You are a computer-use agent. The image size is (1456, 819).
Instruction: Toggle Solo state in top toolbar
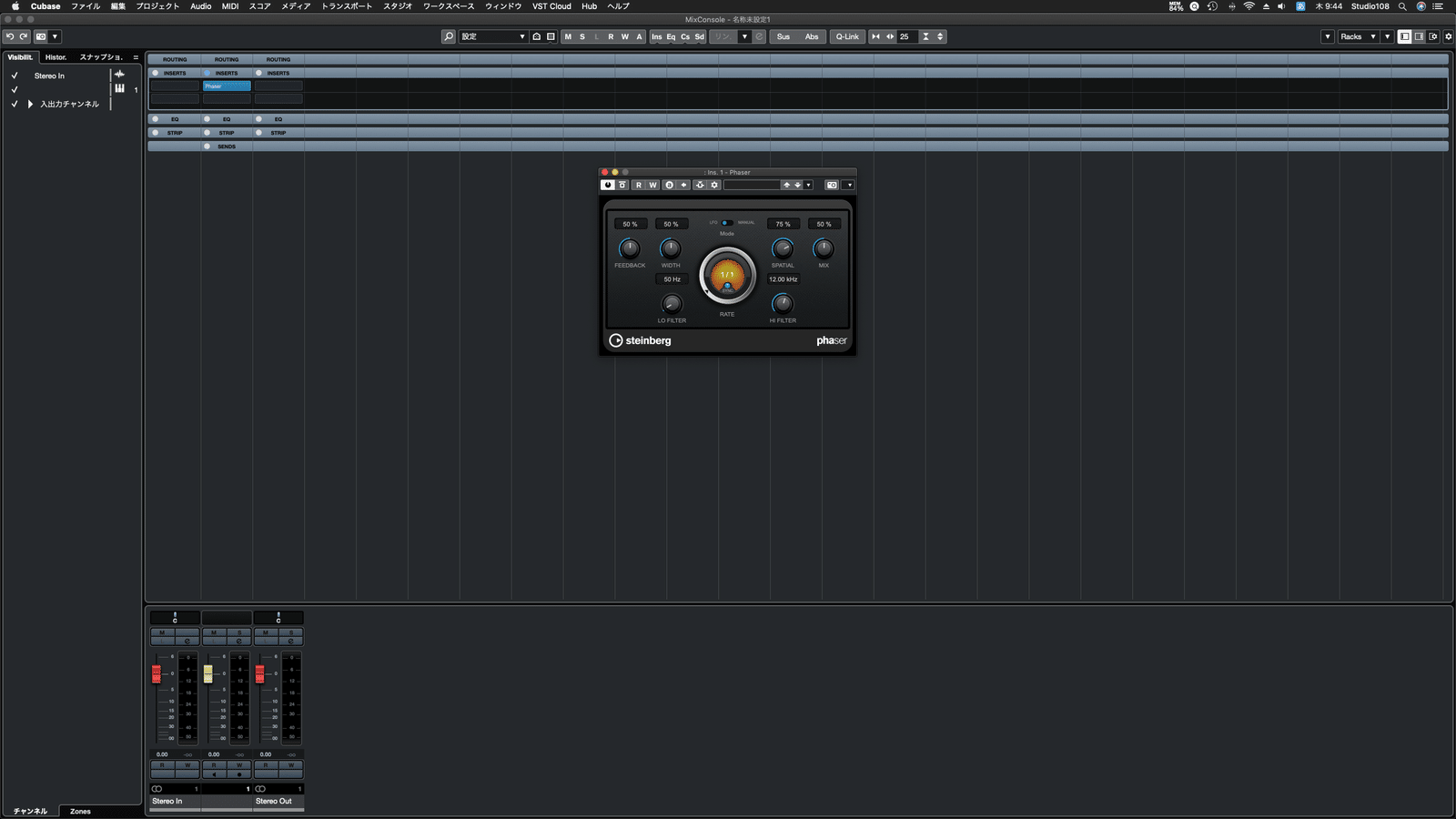(582, 36)
